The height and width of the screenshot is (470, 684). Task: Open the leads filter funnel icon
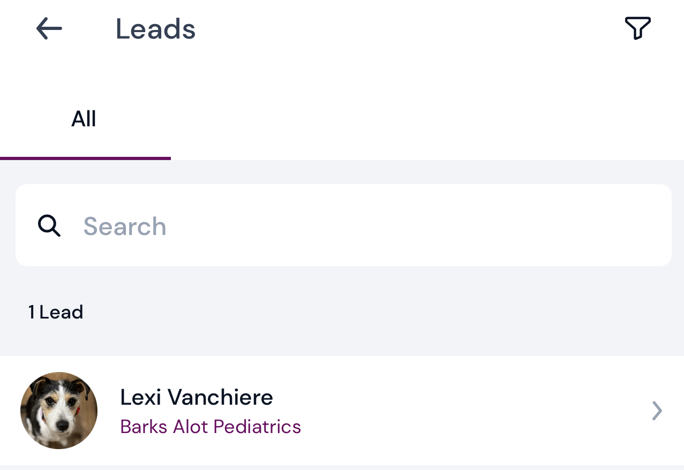[x=637, y=28]
